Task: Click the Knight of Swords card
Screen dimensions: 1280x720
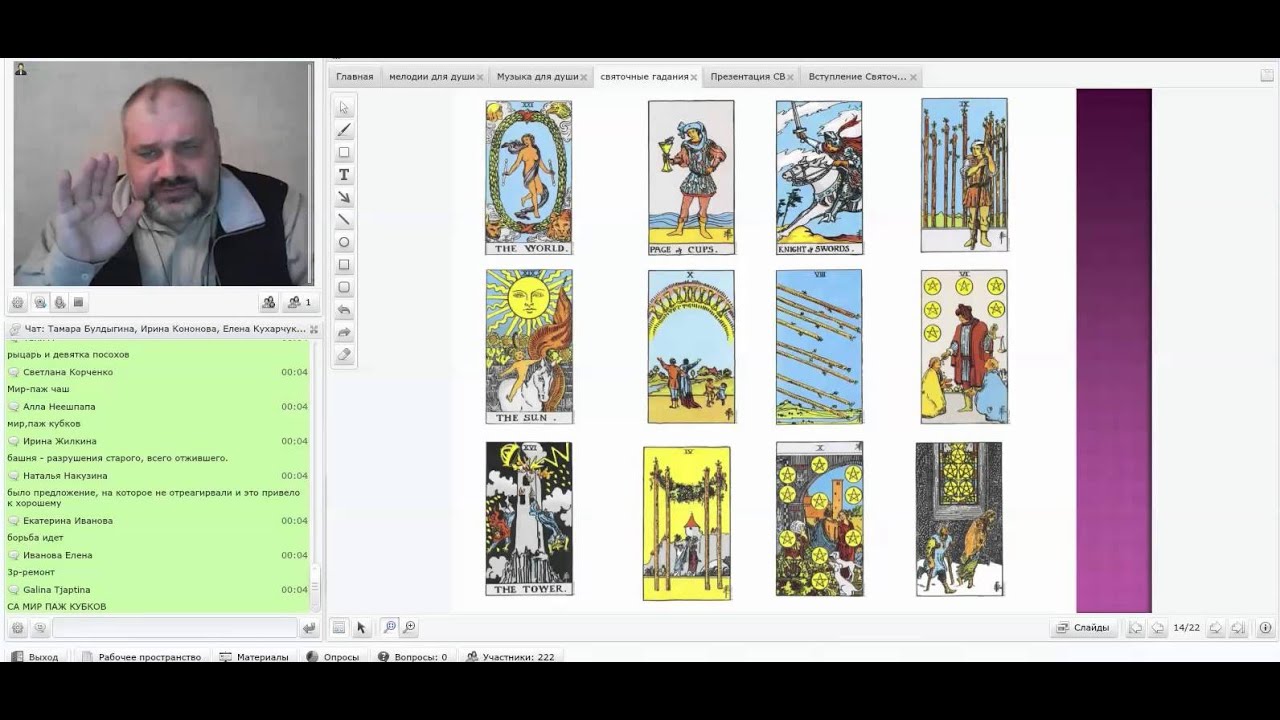Action: click(x=819, y=178)
